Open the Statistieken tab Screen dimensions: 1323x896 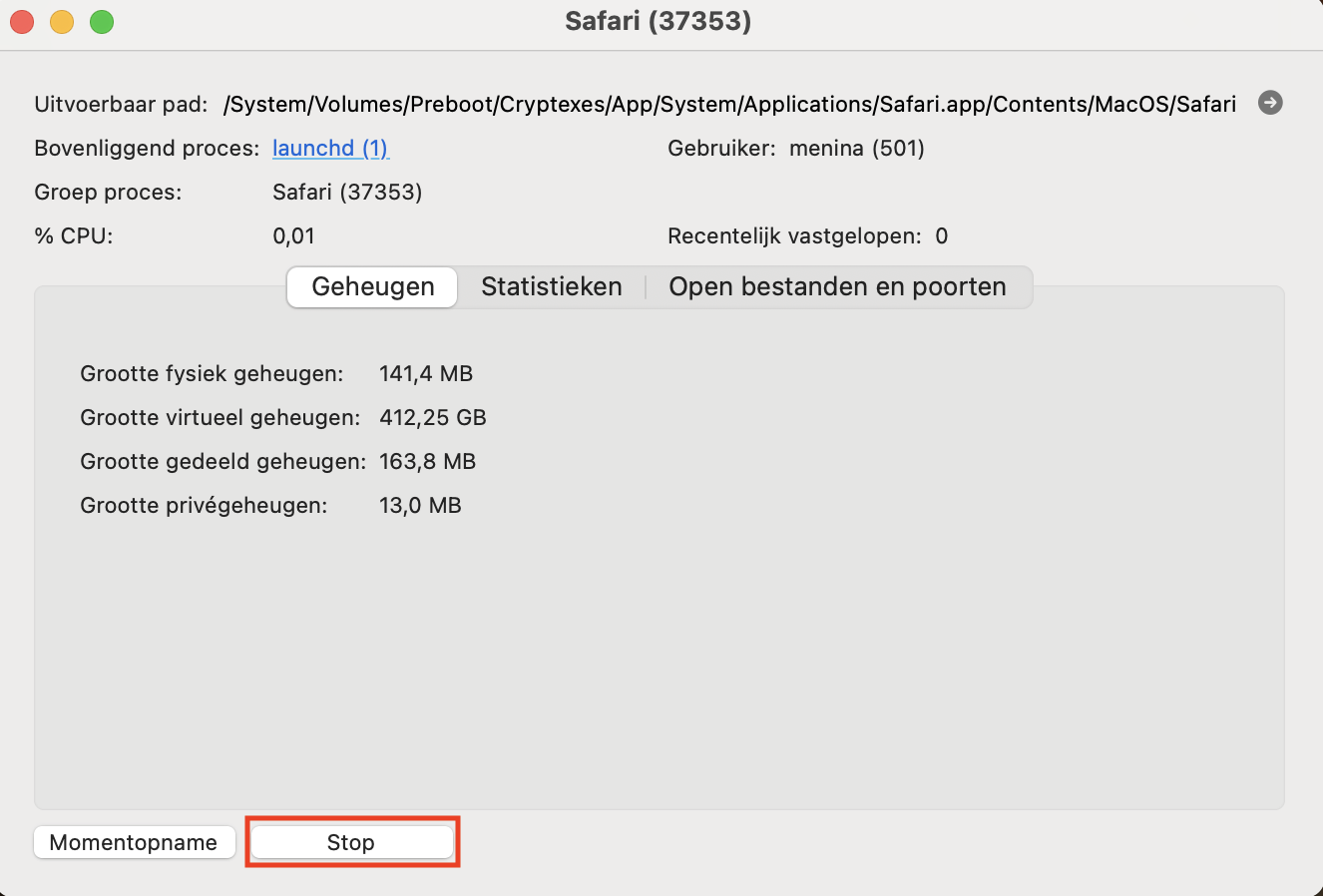pyautogui.click(x=551, y=287)
